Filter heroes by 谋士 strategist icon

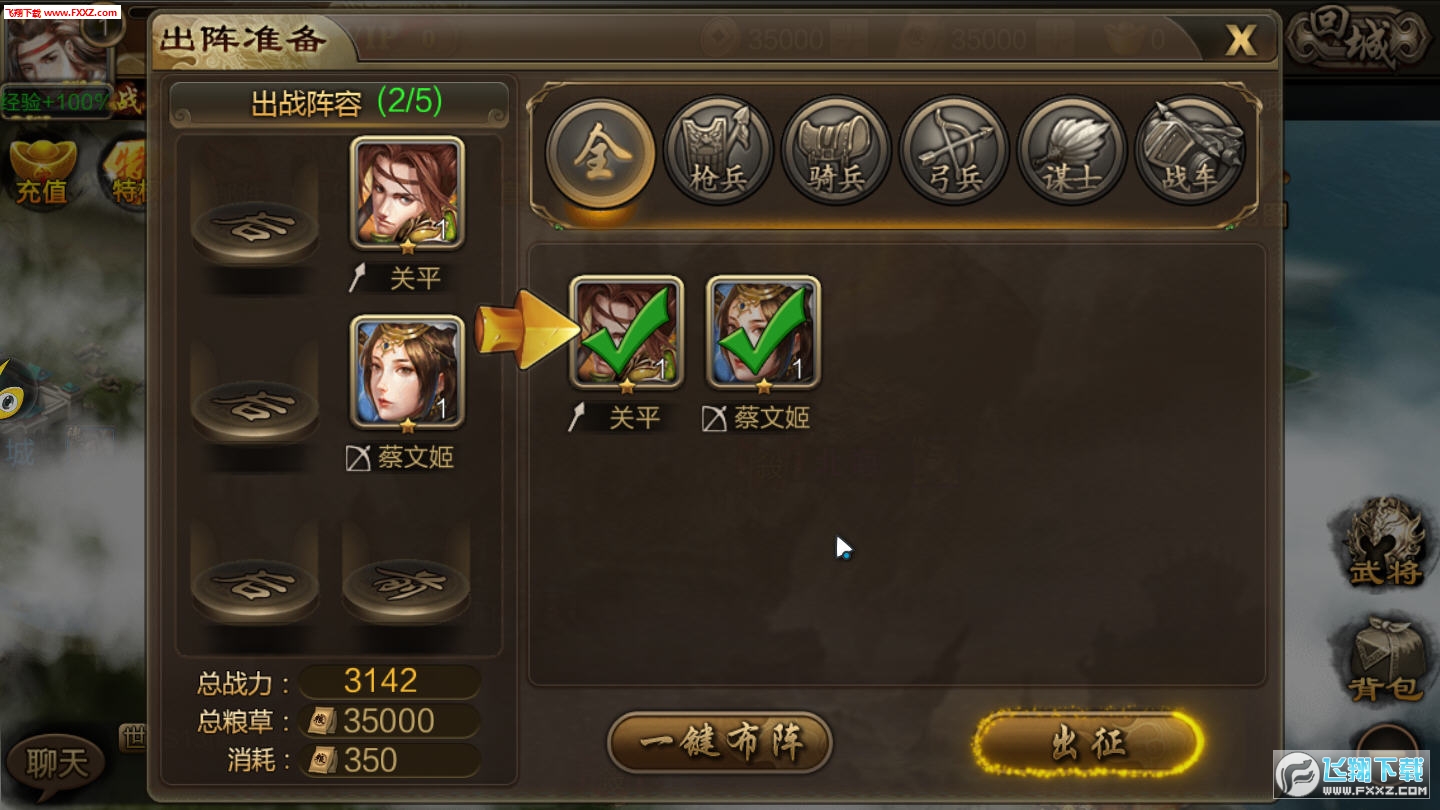coord(1073,150)
